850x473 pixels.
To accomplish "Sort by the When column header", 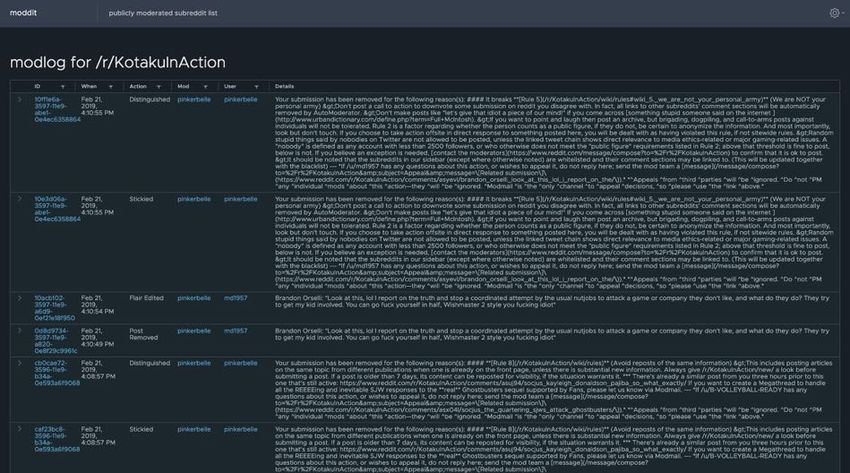I will [x=89, y=87].
